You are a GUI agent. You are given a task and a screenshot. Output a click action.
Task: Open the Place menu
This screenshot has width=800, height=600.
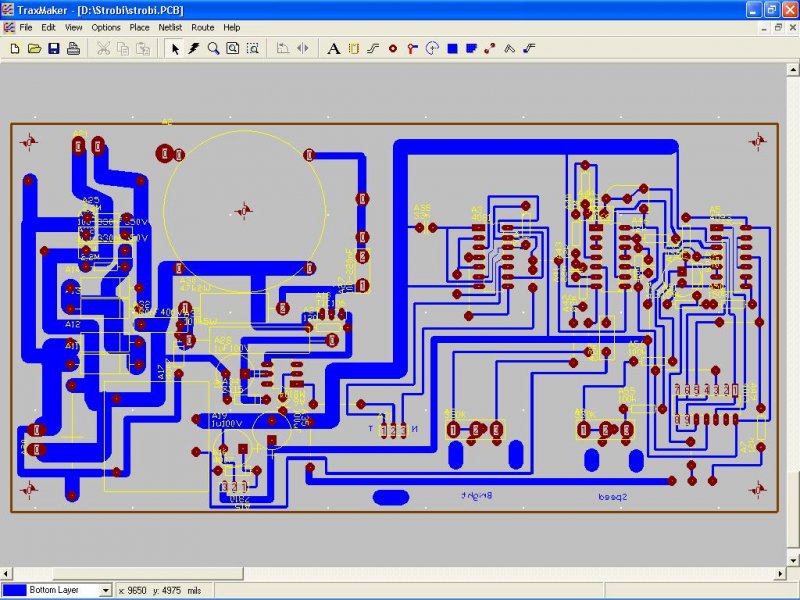click(139, 28)
